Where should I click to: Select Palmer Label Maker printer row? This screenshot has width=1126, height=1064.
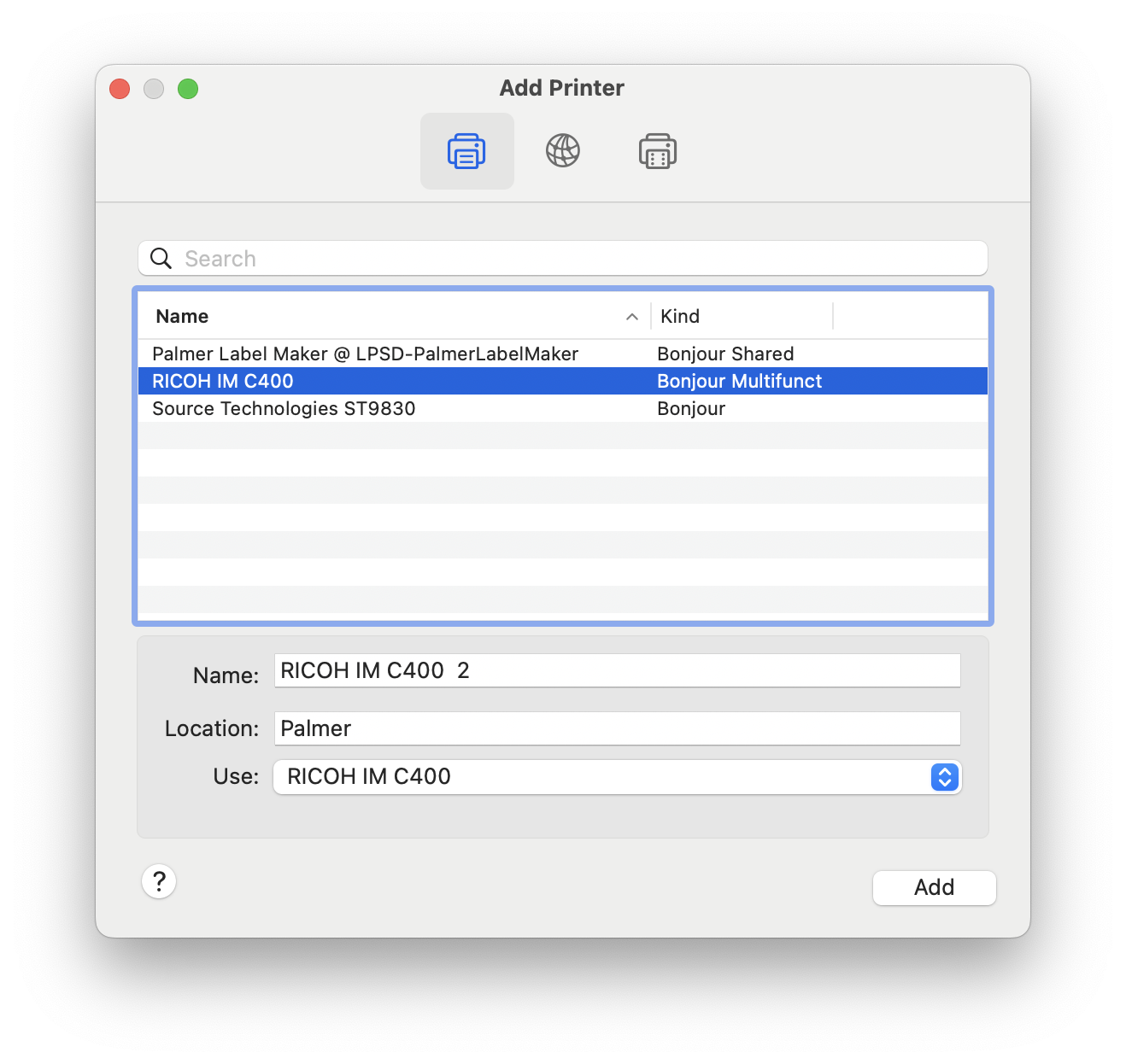coord(366,354)
